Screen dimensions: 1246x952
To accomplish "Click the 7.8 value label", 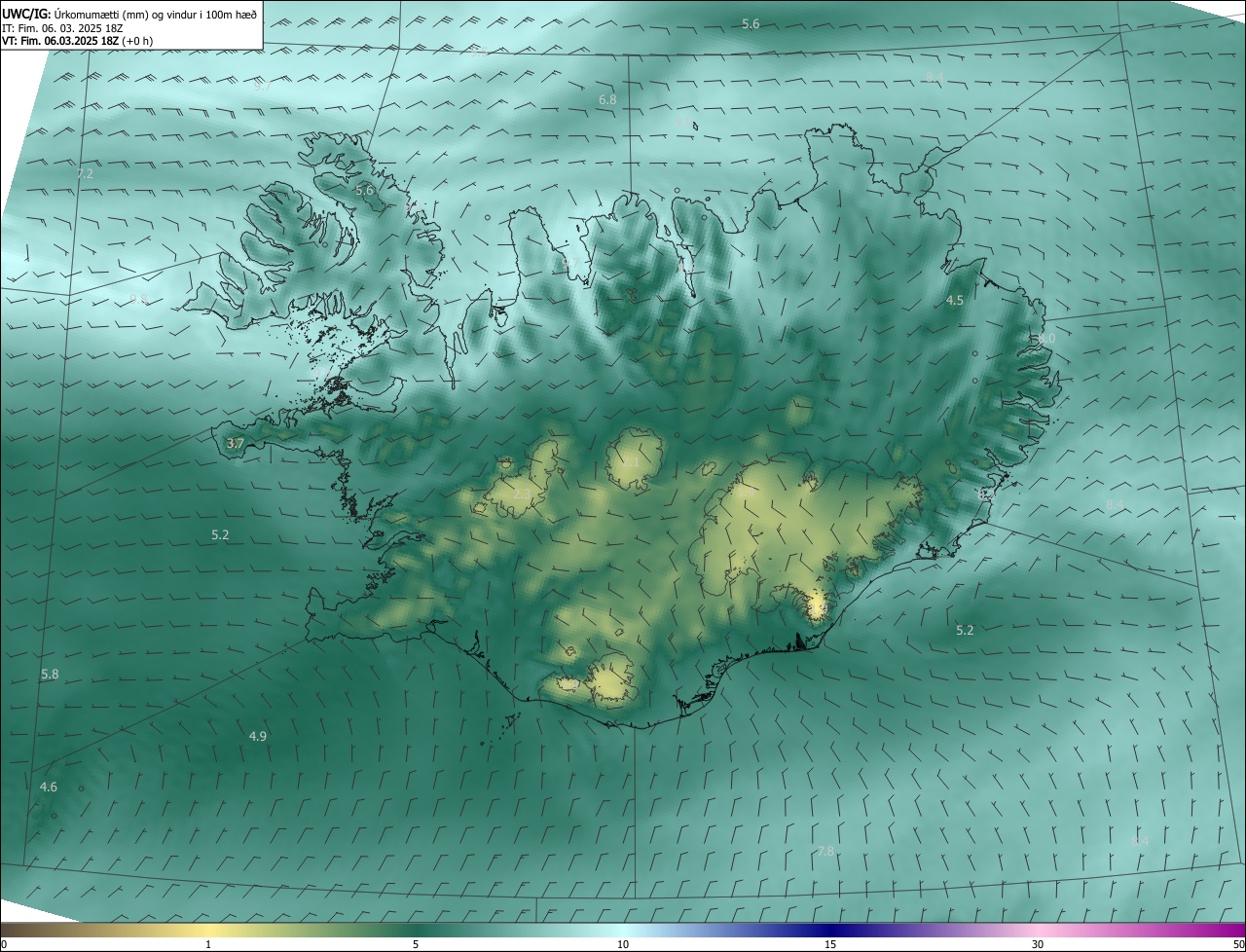I will [825, 851].
